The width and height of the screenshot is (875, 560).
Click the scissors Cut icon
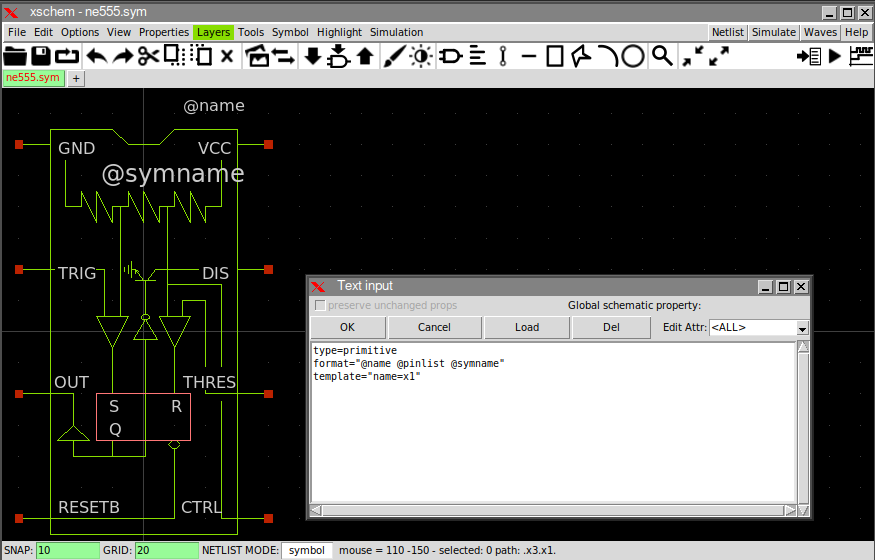click(148, 56)
